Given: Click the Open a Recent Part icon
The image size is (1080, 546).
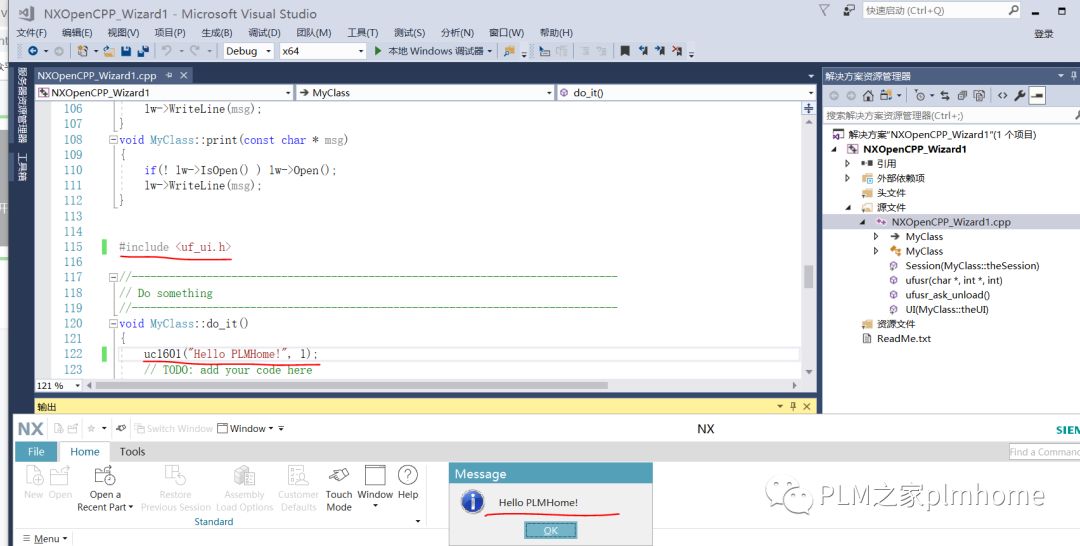Looking at the screenshot, I should [105, 475].
